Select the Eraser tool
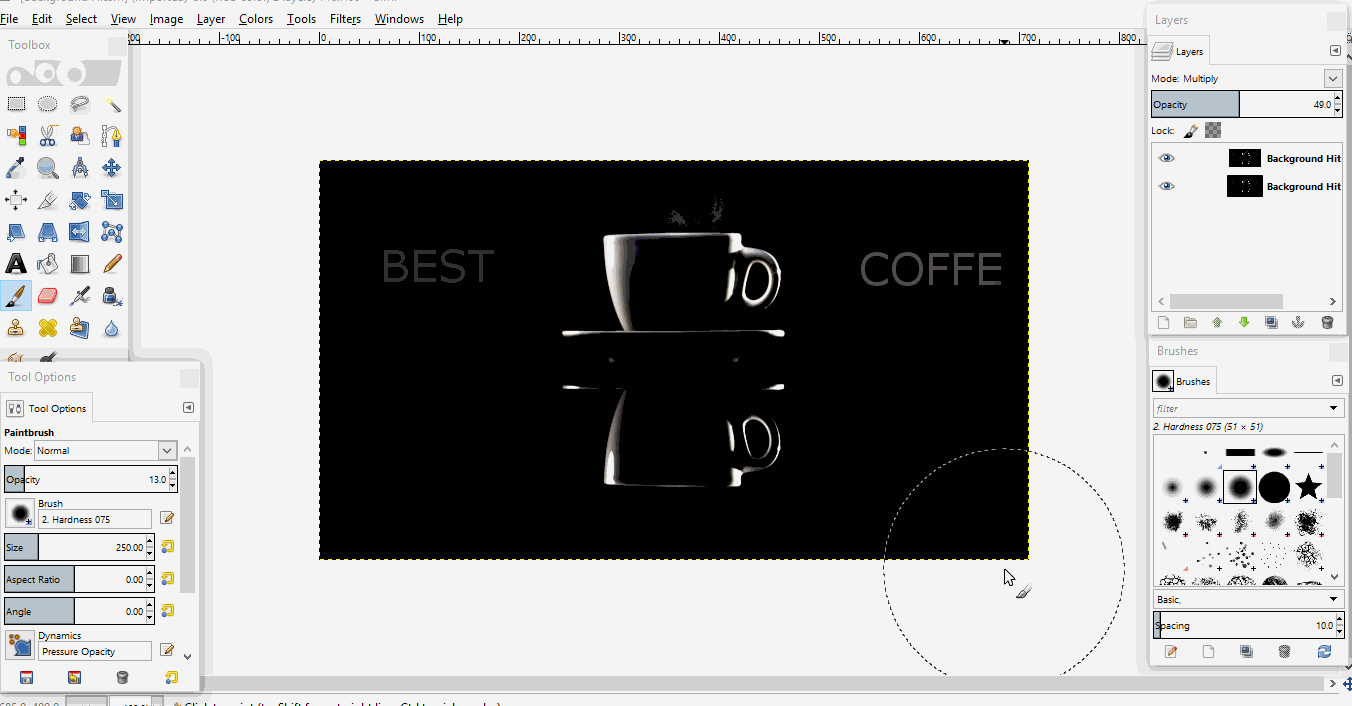Viewport: 1352px width, 706px height. coord(48,296)
